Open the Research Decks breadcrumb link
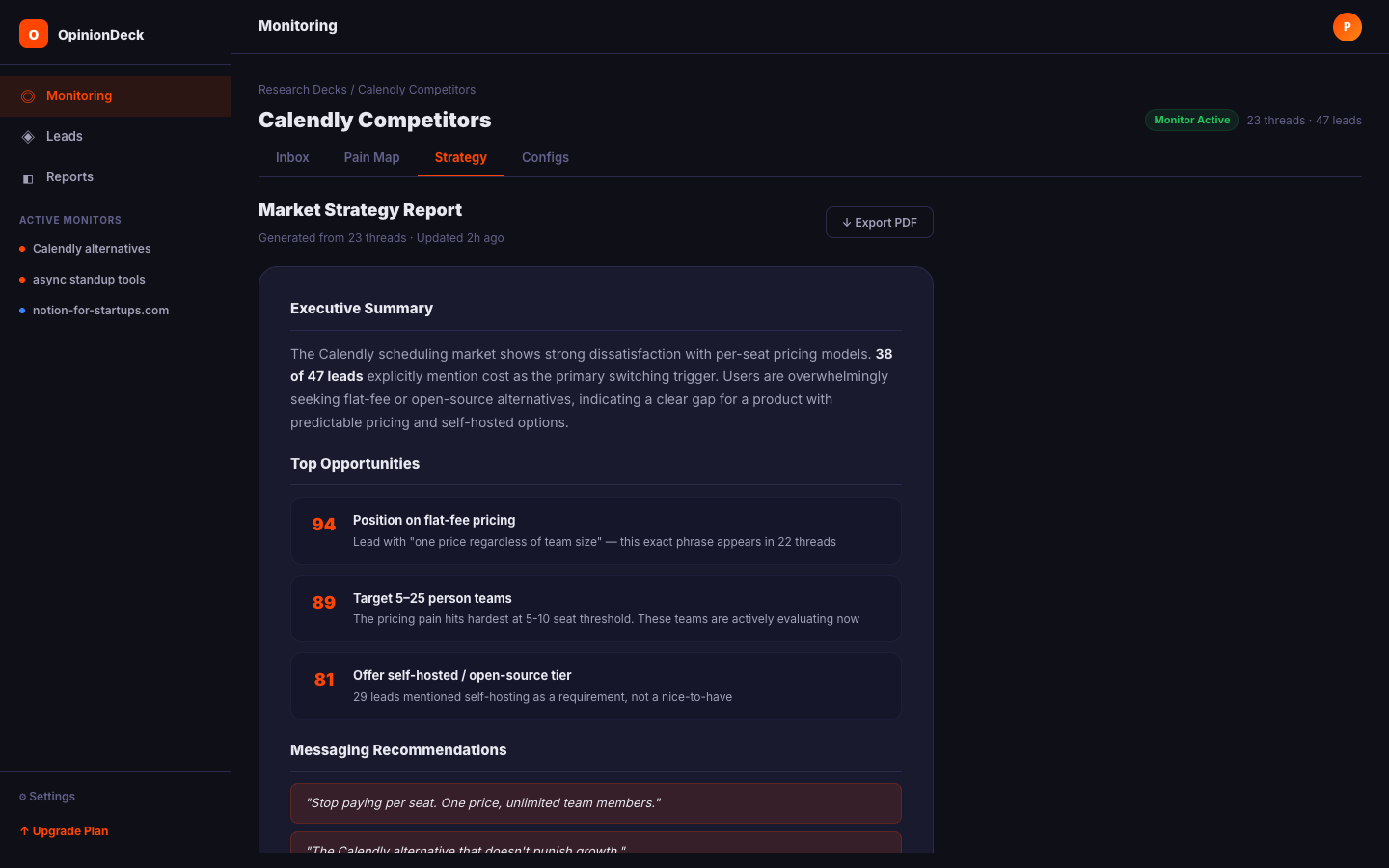 pyautogui.click(x=302, y=89)
